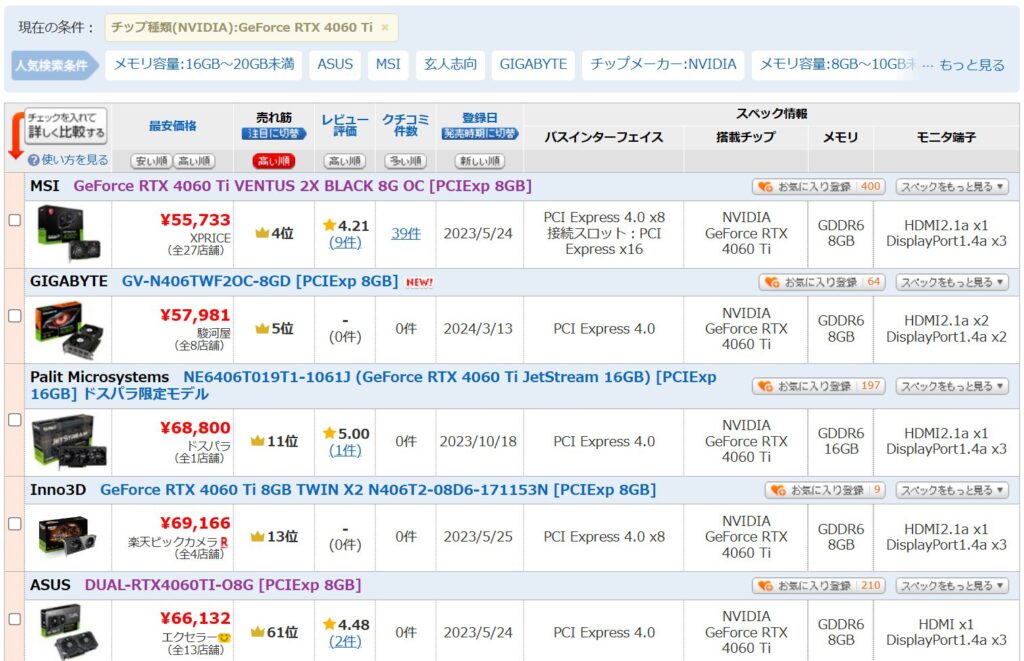Open the MSI card's (9件) reviews link
The image size is (1024, 661).
(x=345, y=242)
